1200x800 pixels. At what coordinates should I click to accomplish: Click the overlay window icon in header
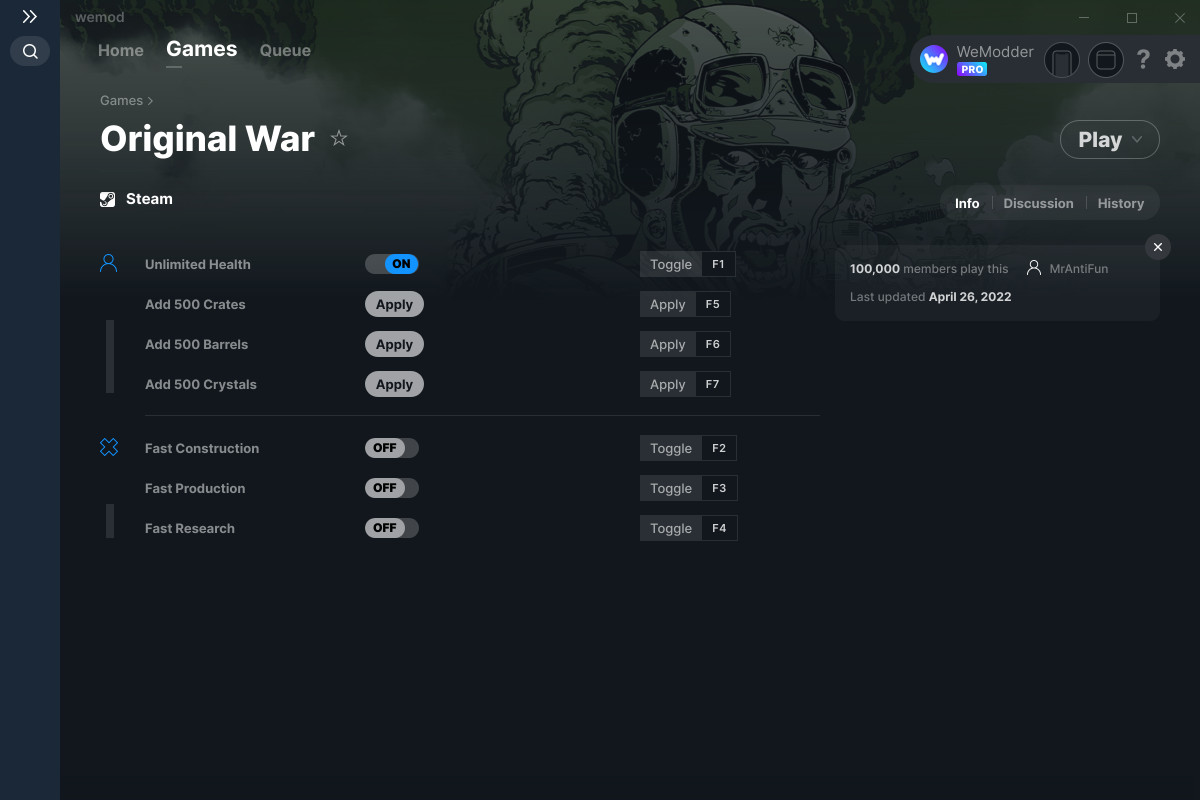[1105, 61]
